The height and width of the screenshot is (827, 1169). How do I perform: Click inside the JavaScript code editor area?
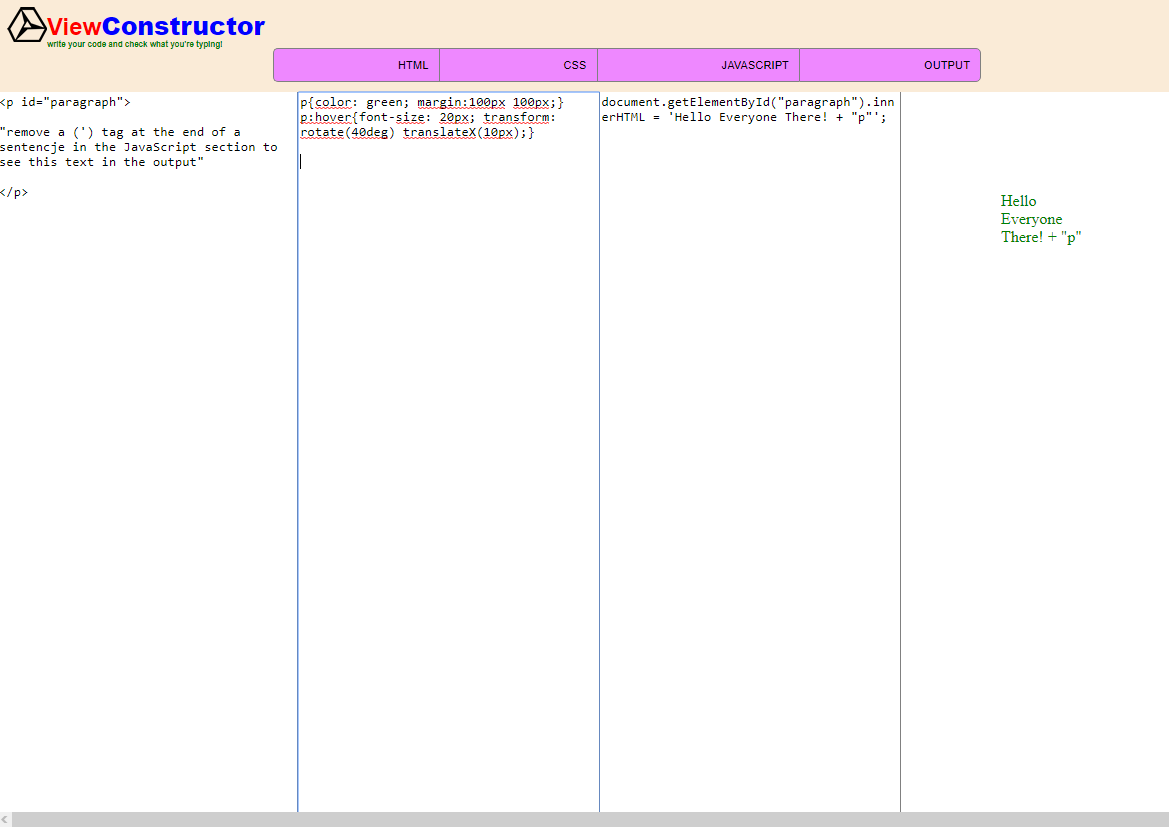click(749, 452)
